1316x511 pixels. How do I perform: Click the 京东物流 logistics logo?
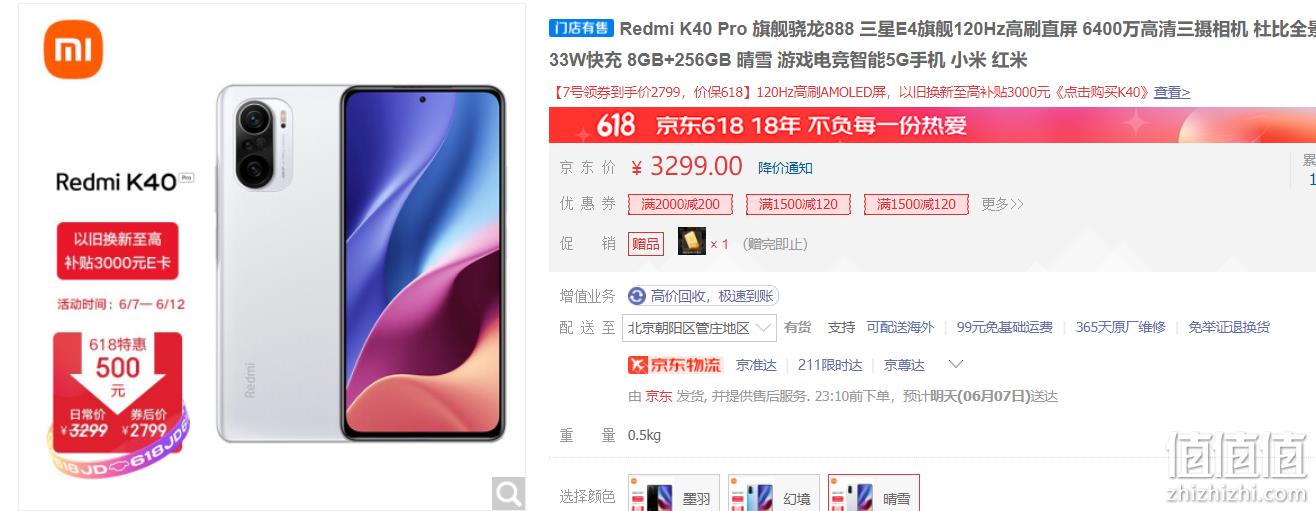674,365
